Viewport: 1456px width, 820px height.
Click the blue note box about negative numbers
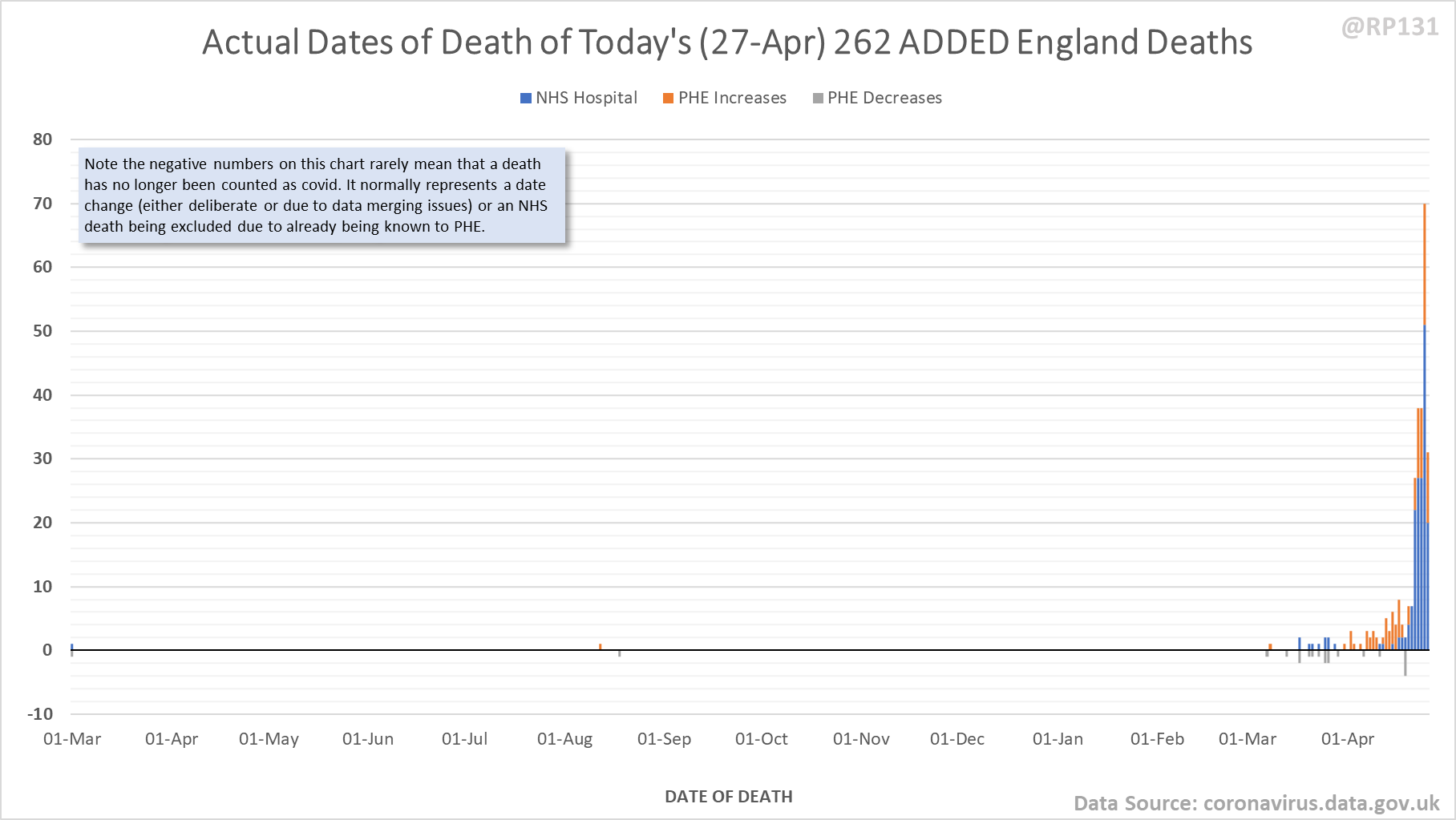click(x=322, y=195)
